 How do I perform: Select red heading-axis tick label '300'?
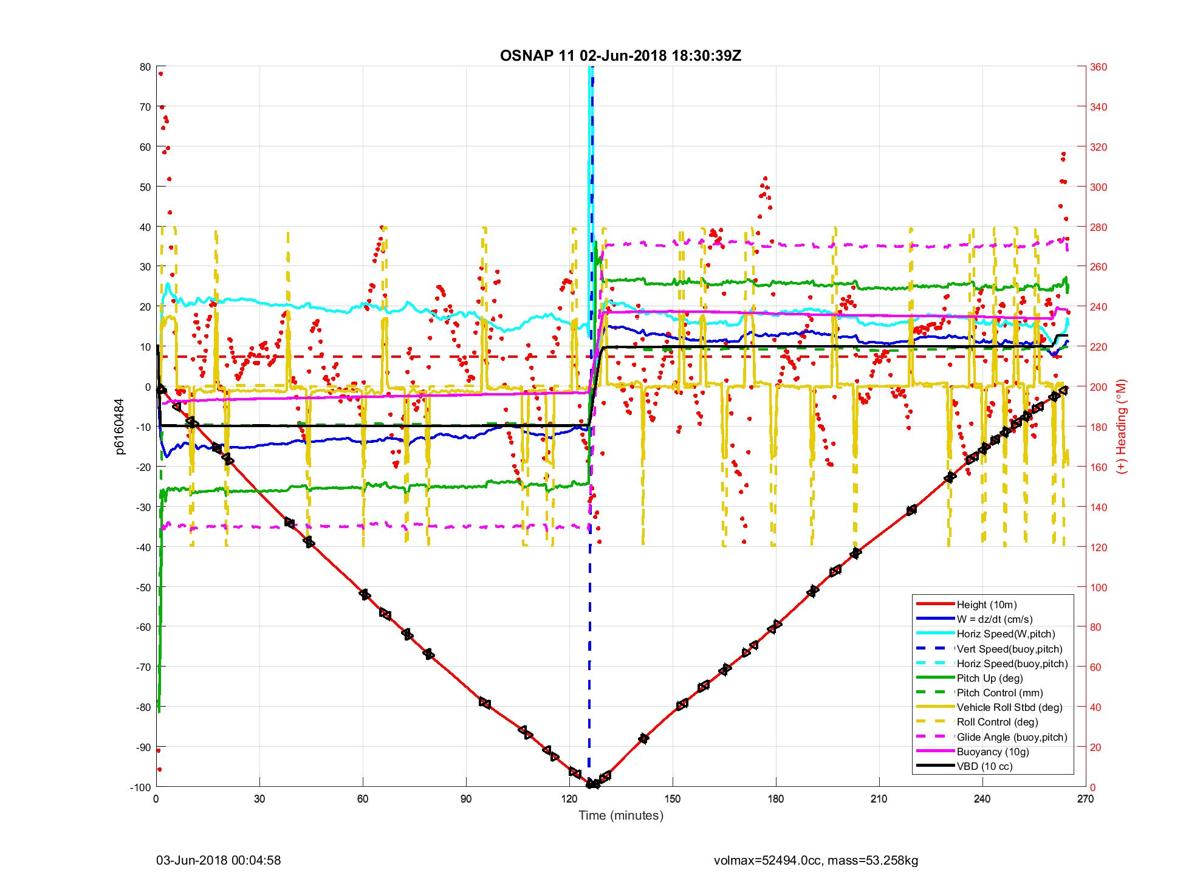pos(1099,187)
